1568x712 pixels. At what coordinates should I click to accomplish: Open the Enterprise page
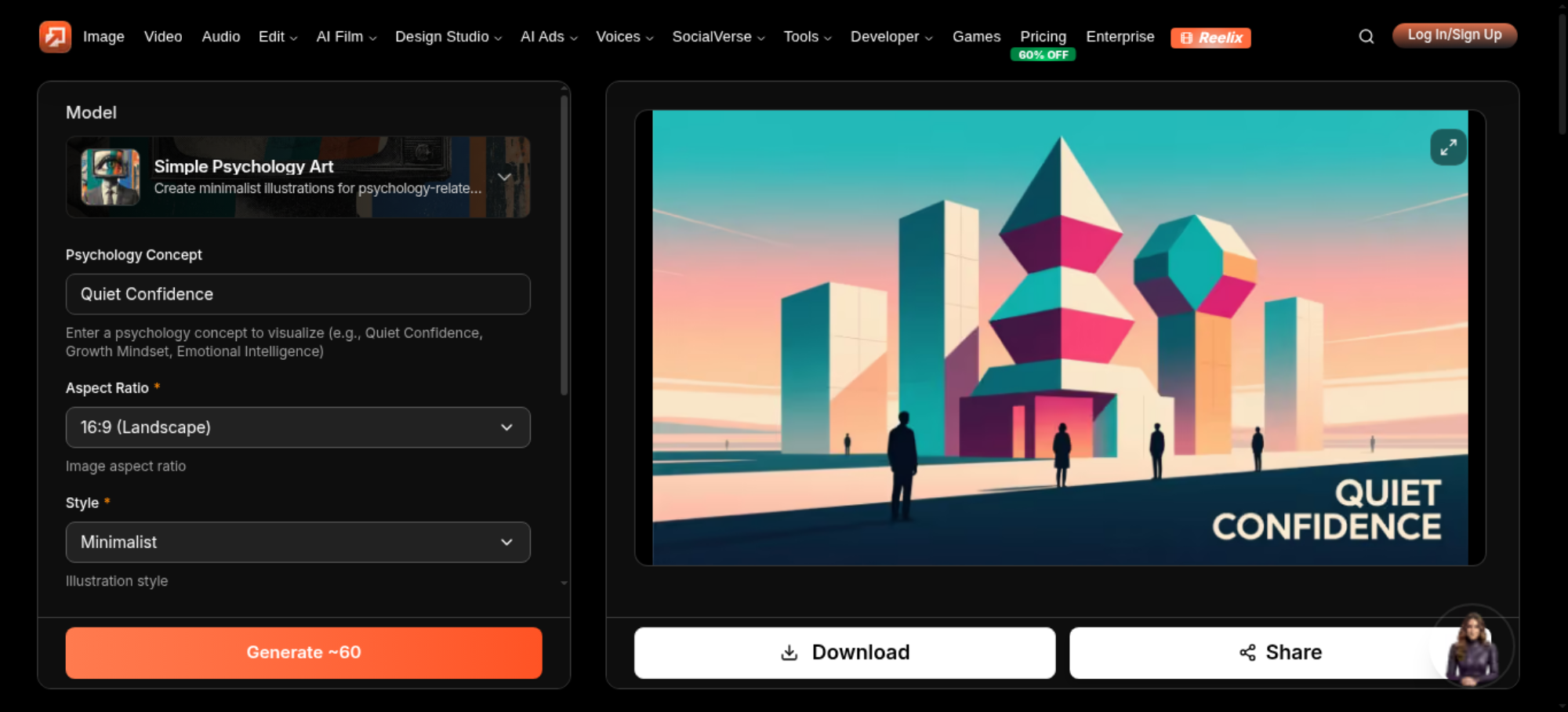click(x=1120, y=37)
